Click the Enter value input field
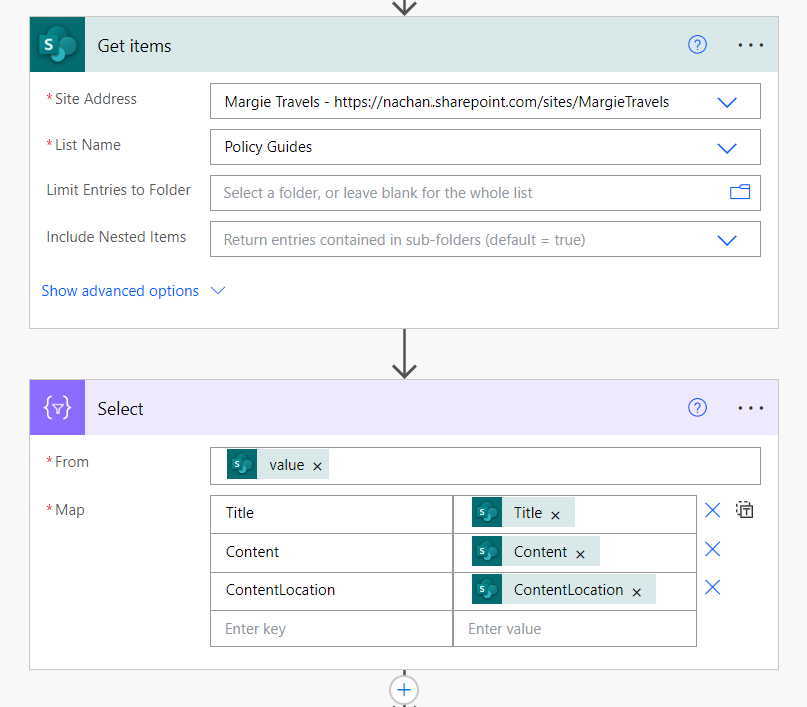Image resolution: width=807 pixels, height=707 pixels. coord(574,629)
